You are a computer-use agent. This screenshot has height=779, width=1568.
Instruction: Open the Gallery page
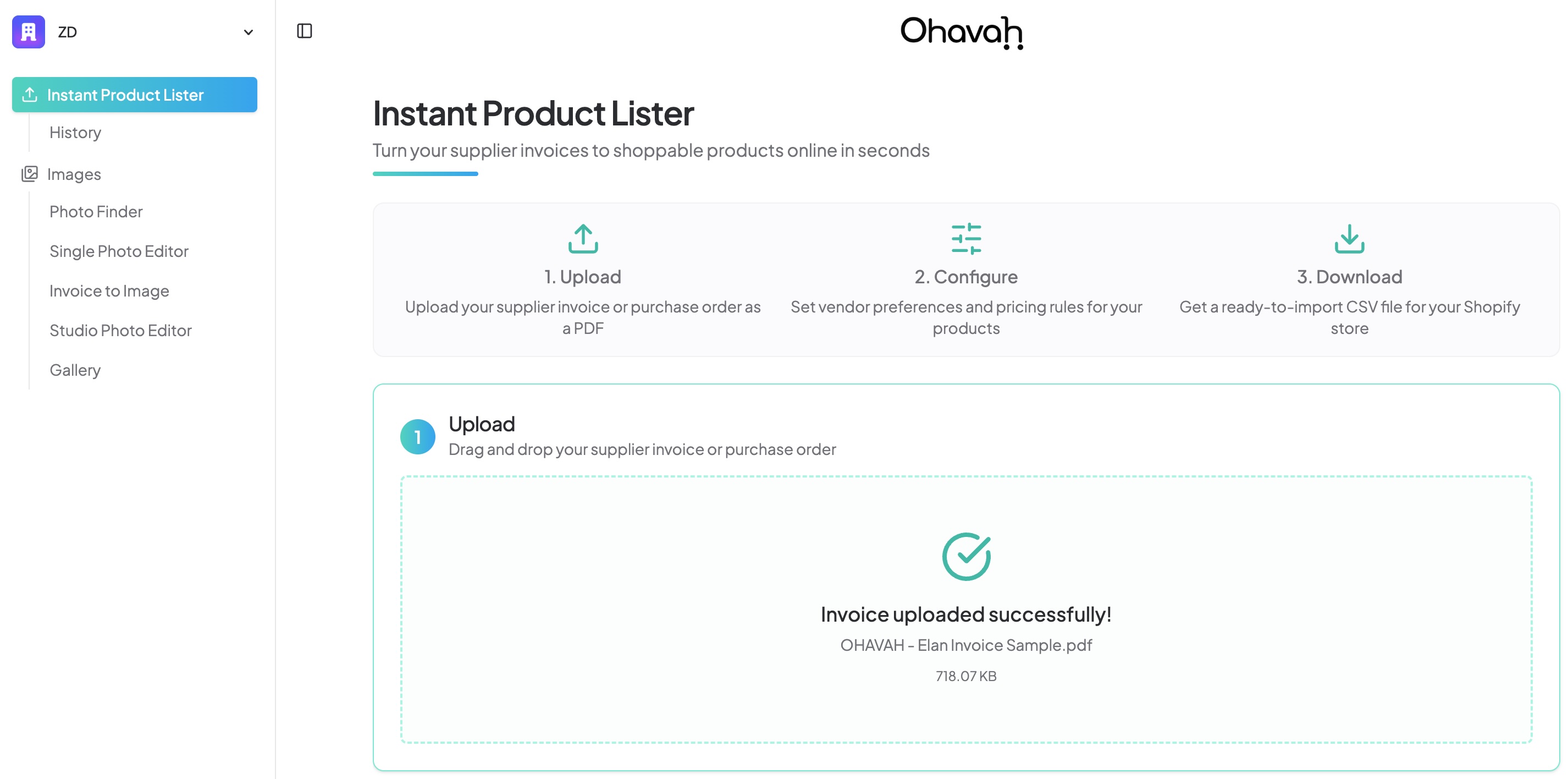75,370
